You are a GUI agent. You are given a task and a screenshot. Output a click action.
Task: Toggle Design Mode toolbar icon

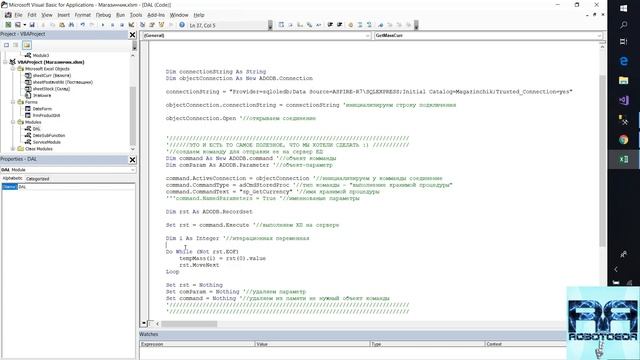tap(131, 25)
